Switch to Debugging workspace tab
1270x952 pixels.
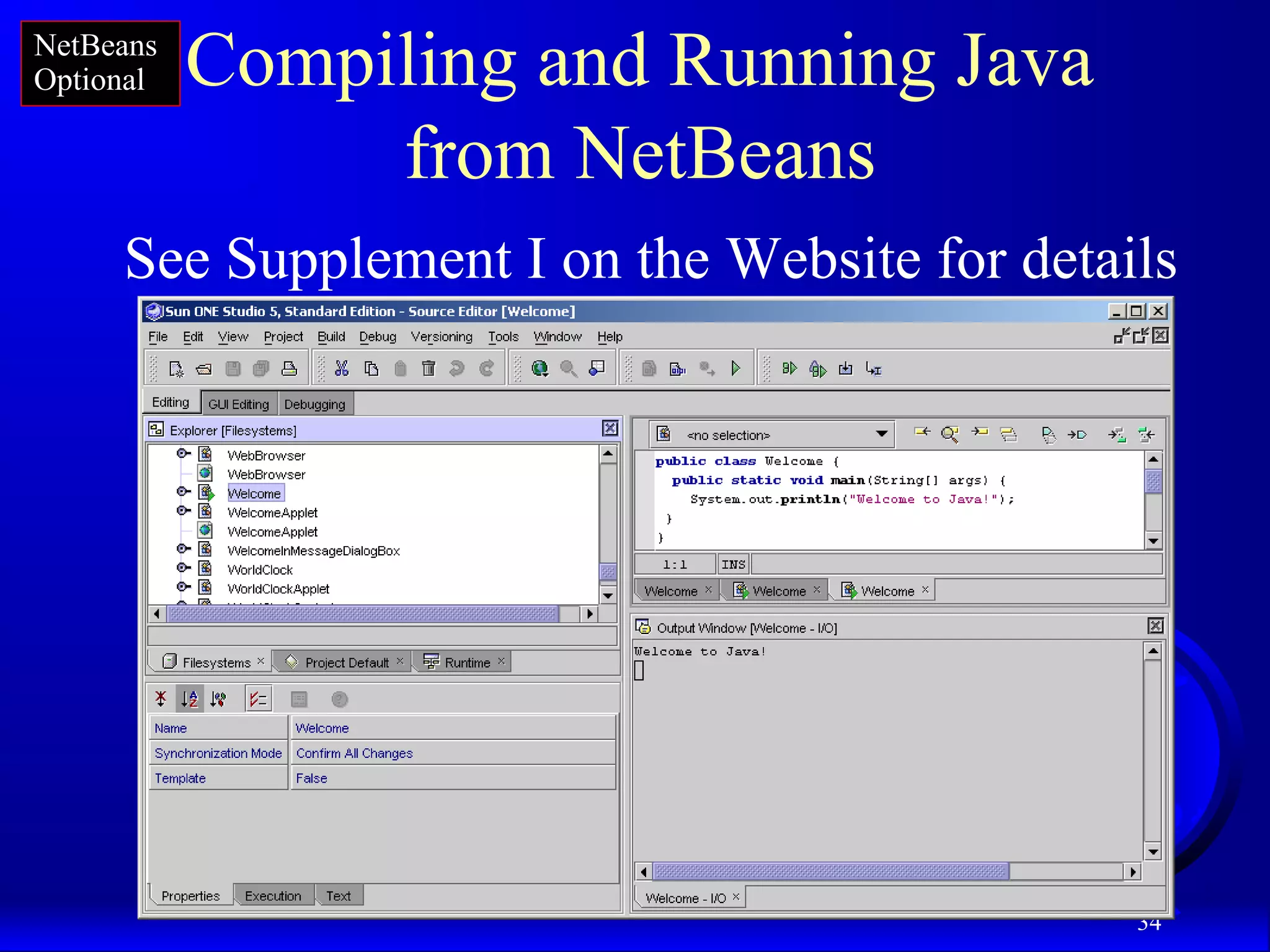click(315, 404)
